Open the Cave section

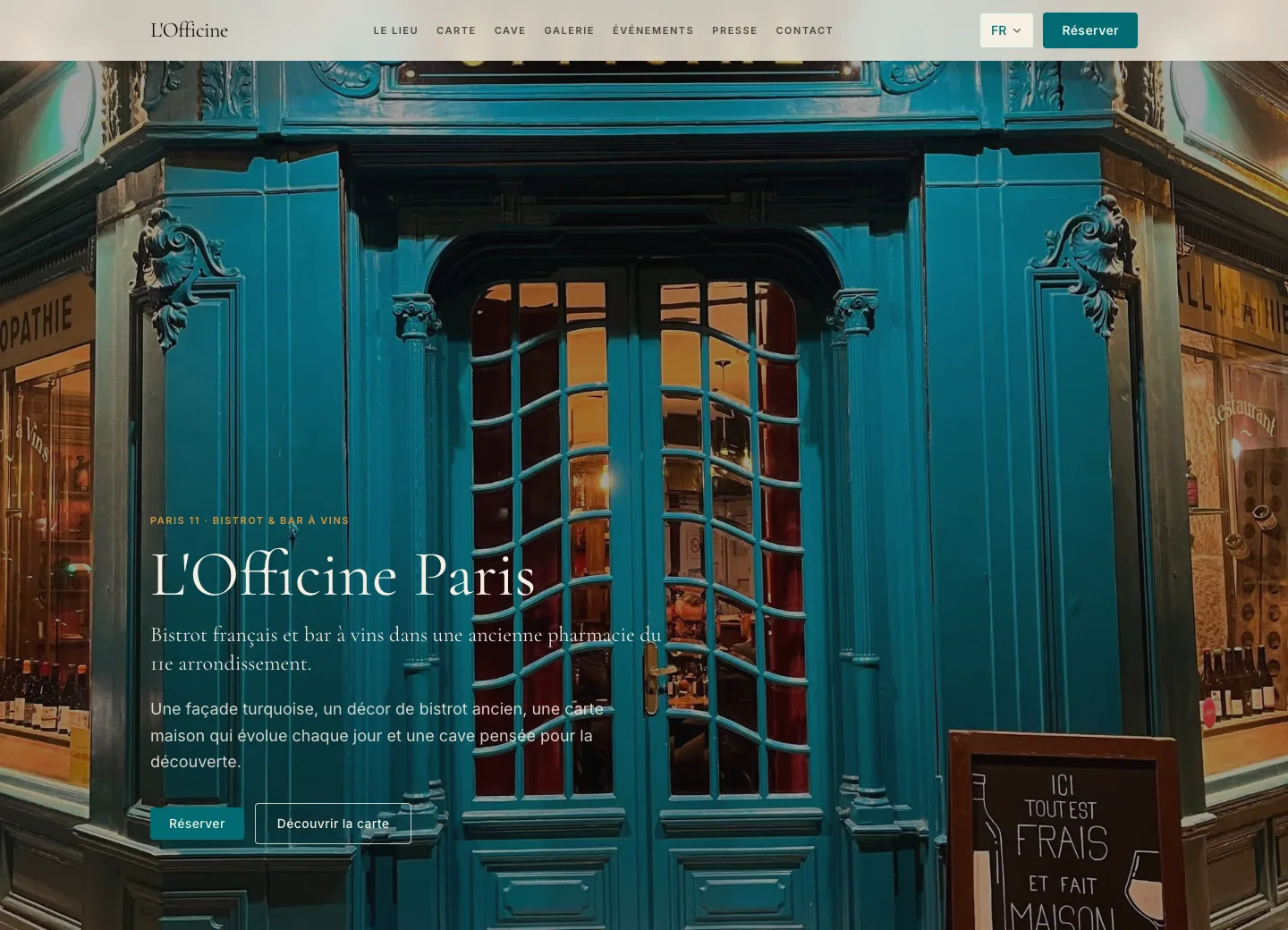point(510,30)
